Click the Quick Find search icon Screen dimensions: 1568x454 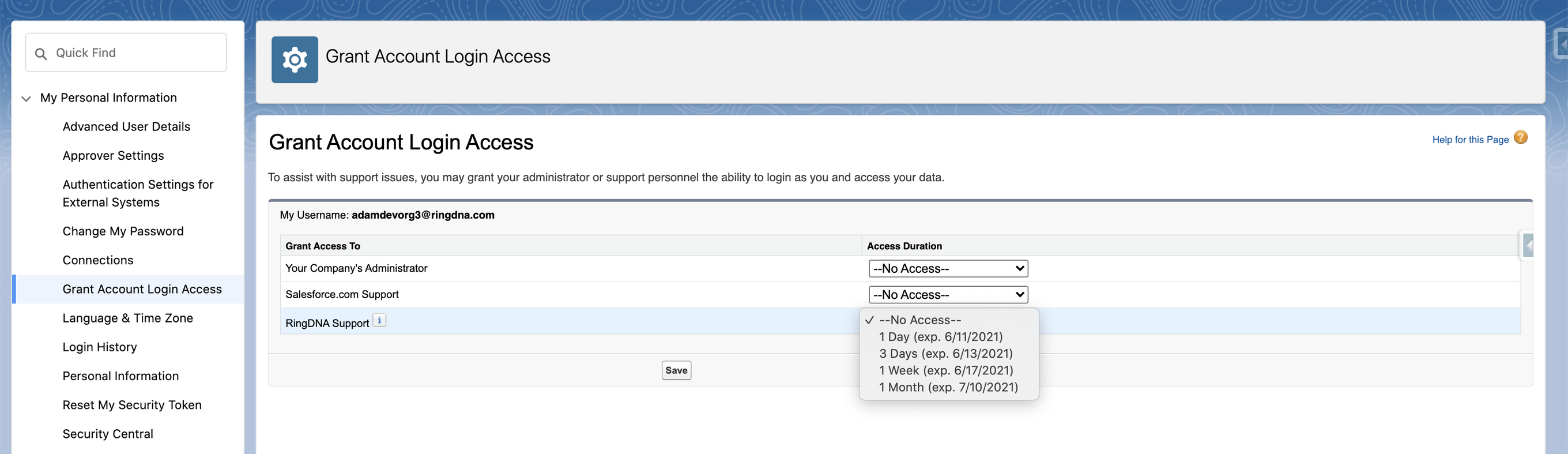point(41,54)
